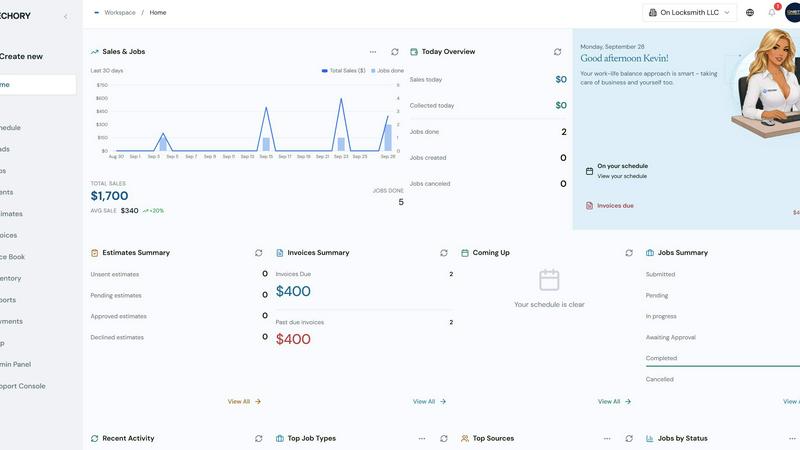Collapse the sidebar with the chevron arrow
800x450 pixels.
(x=65, y=17)
